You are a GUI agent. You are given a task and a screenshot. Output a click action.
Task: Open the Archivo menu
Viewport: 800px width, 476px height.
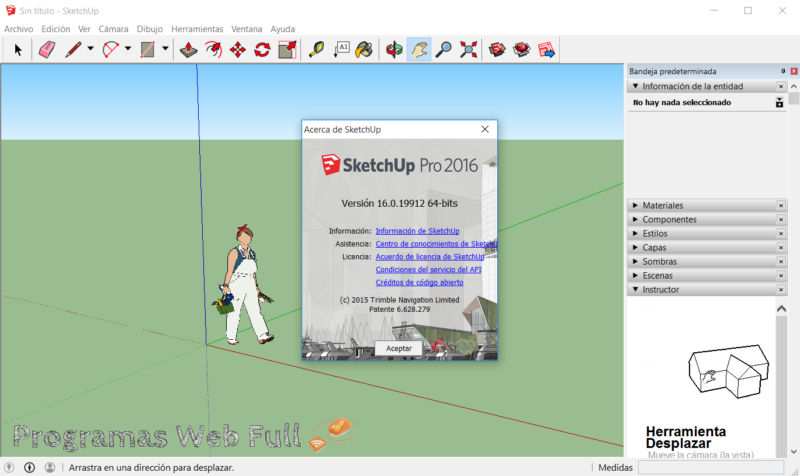pyautogui.click(x=19, y=29)
